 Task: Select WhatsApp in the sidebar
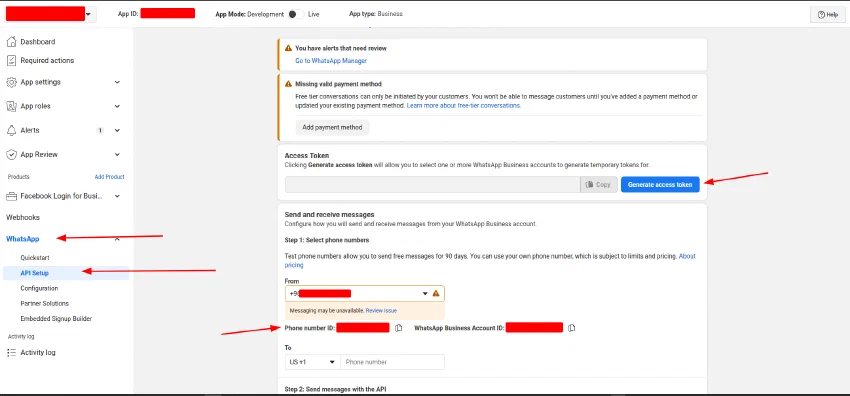23,239
